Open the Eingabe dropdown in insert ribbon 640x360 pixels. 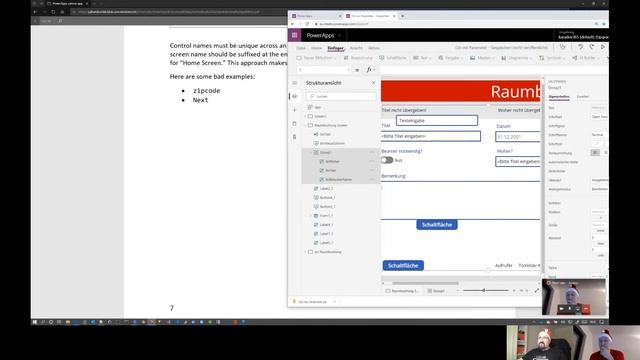coord(450,58)
